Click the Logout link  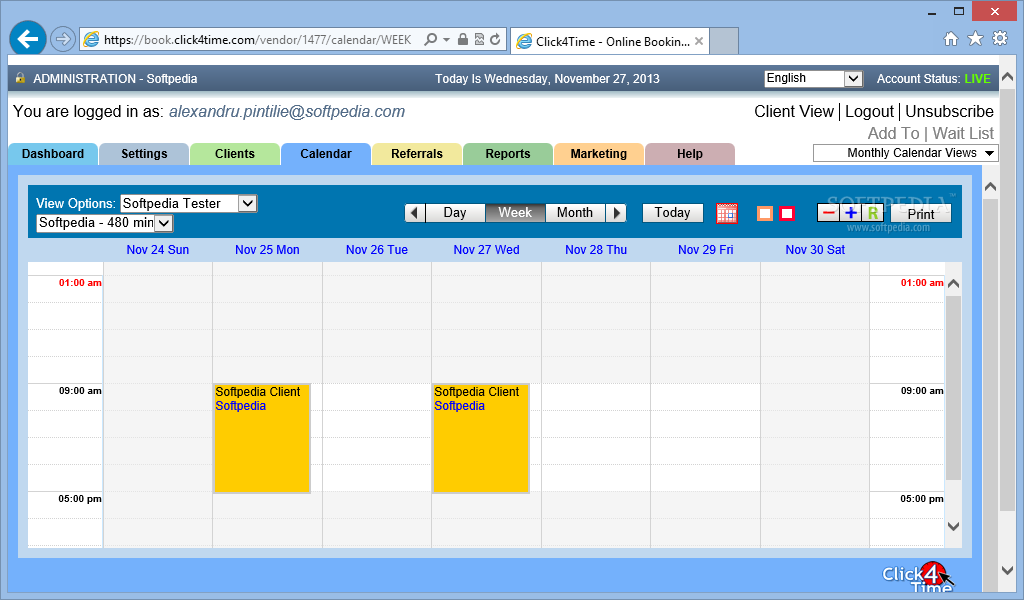869,112
